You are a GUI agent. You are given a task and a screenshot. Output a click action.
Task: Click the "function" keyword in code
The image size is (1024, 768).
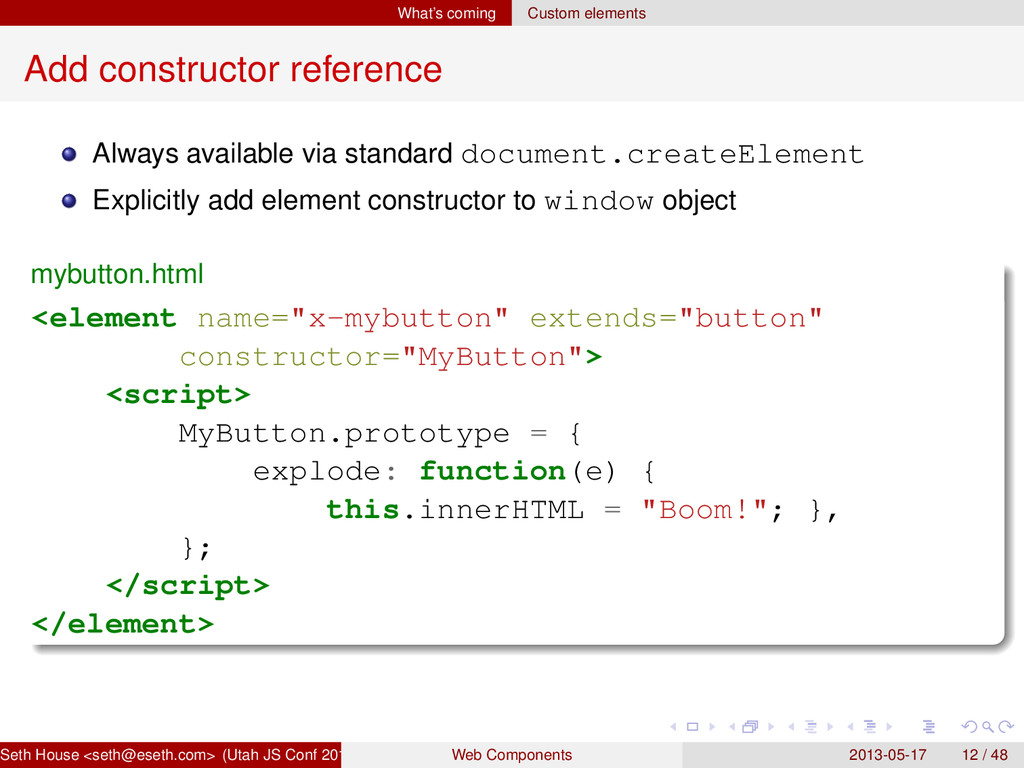492,472
